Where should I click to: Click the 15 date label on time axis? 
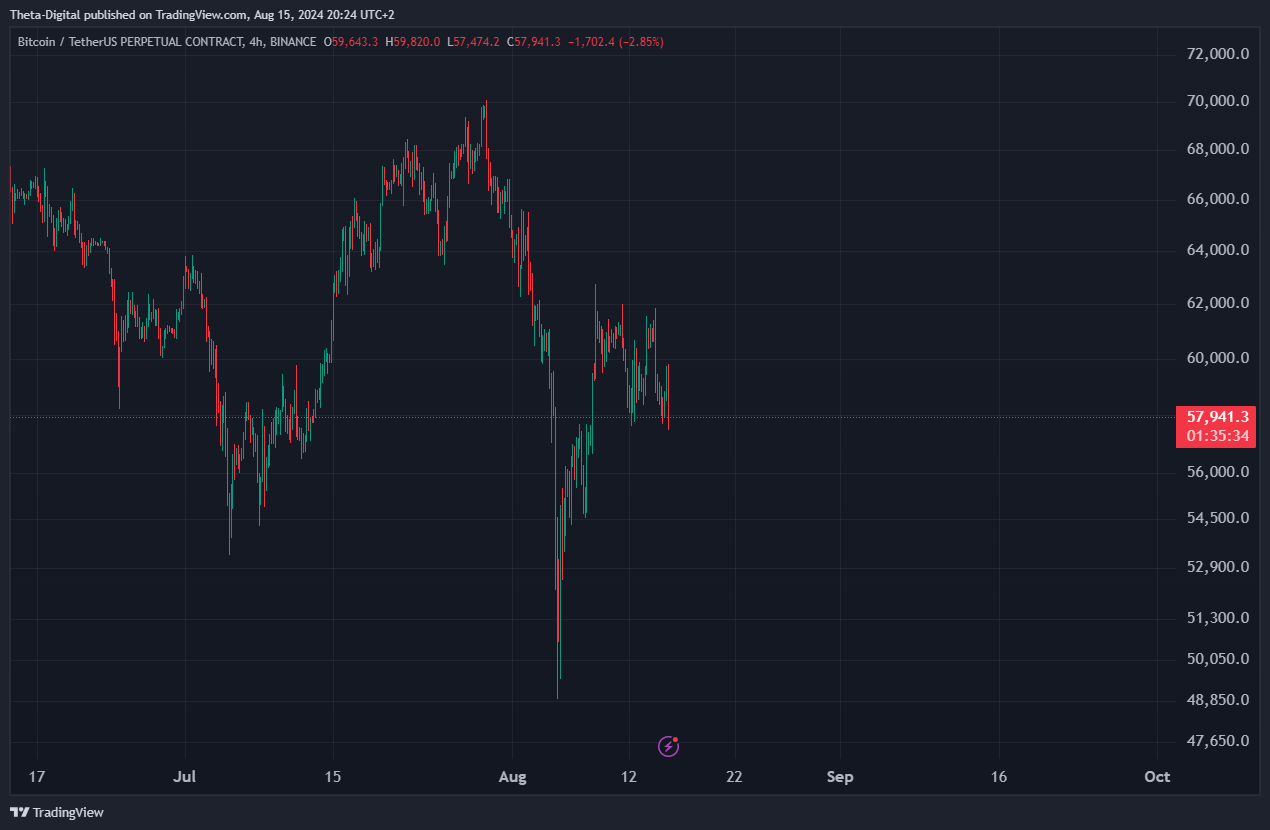tap(333, 776)
